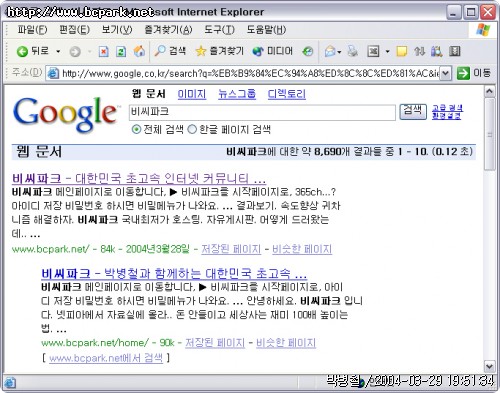Click the scrollbar down arrow
This screenshot has height=393, width=500.
[489, 366]
